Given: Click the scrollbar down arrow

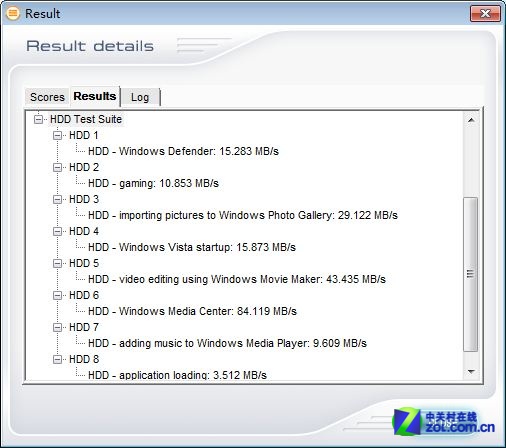Looking at the screenshot, I should (x=471, y=371).
